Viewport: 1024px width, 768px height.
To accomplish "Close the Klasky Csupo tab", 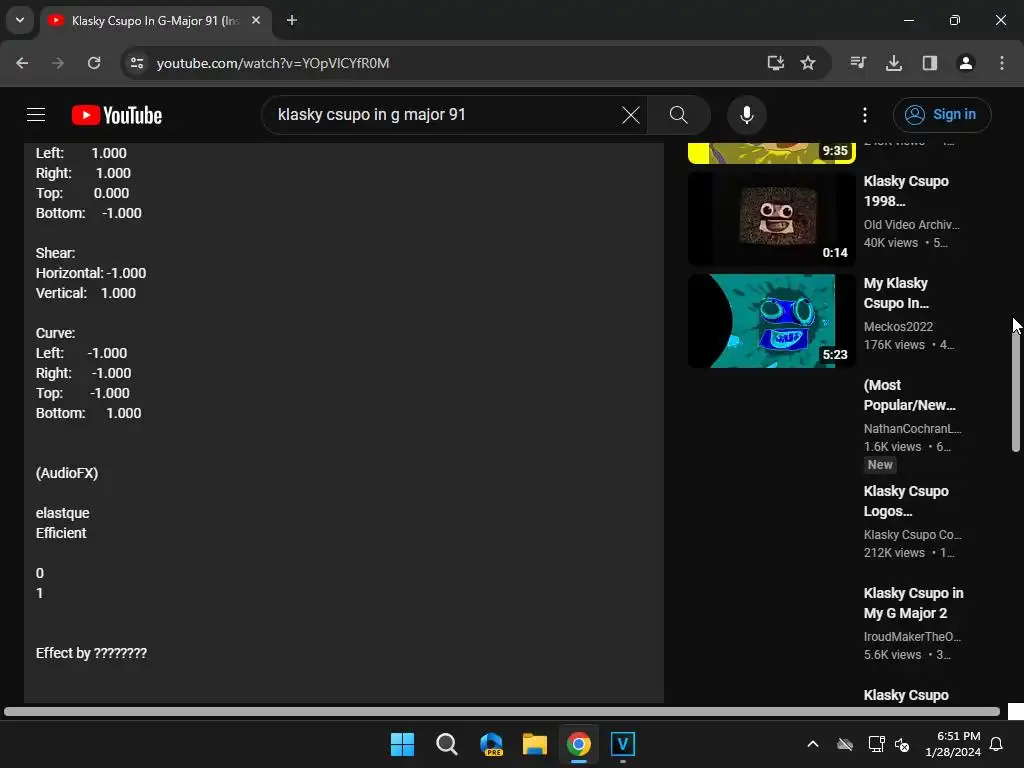I will (x=256, y=20).
